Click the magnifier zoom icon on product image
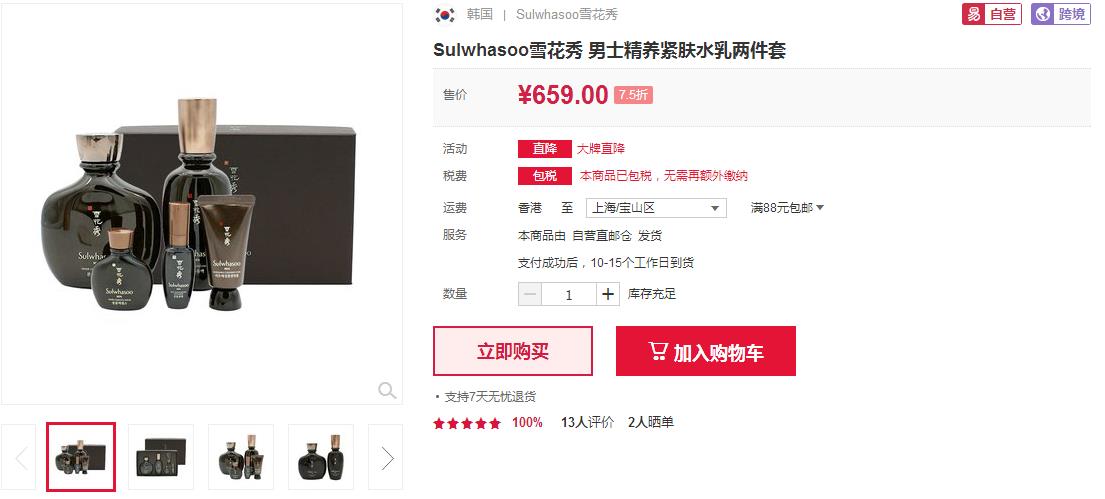This screenshot has width=1105, height=499. 387,390
